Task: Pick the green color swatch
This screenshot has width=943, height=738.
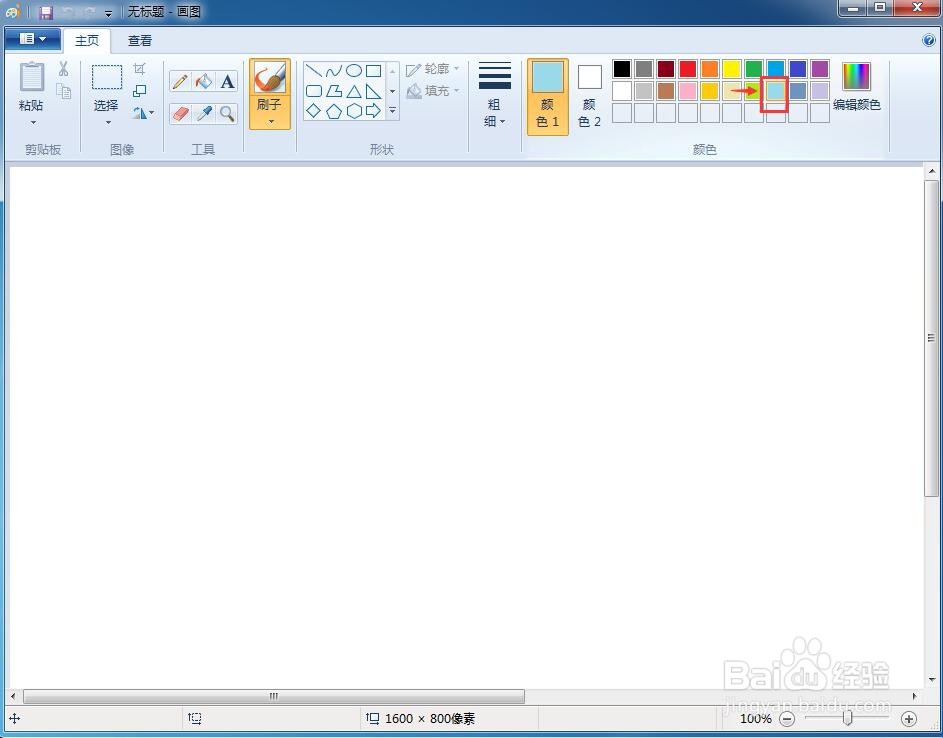Action: coord(754,69)
